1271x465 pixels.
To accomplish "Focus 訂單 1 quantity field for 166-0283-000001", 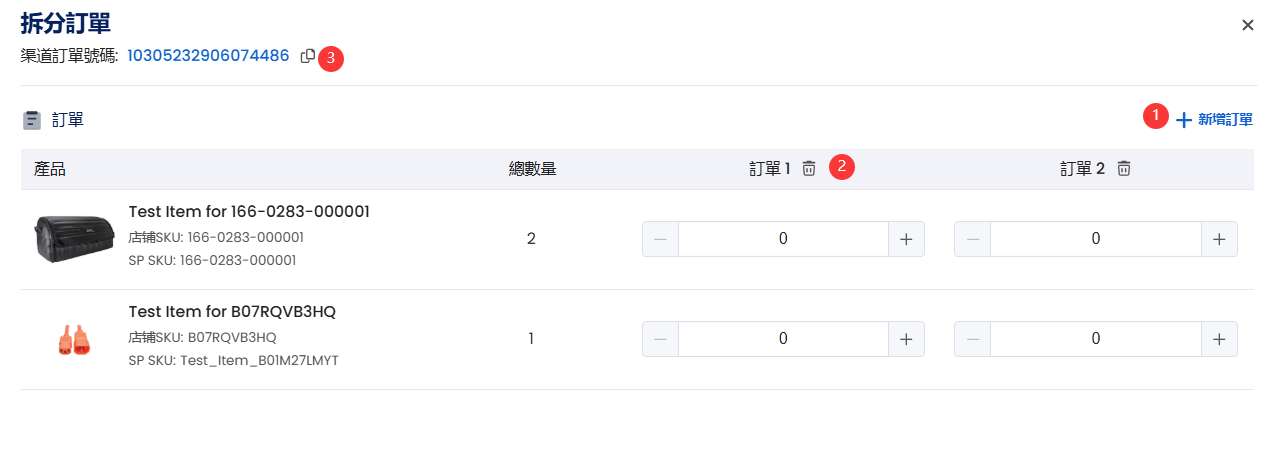I will [x=783, y=239].
